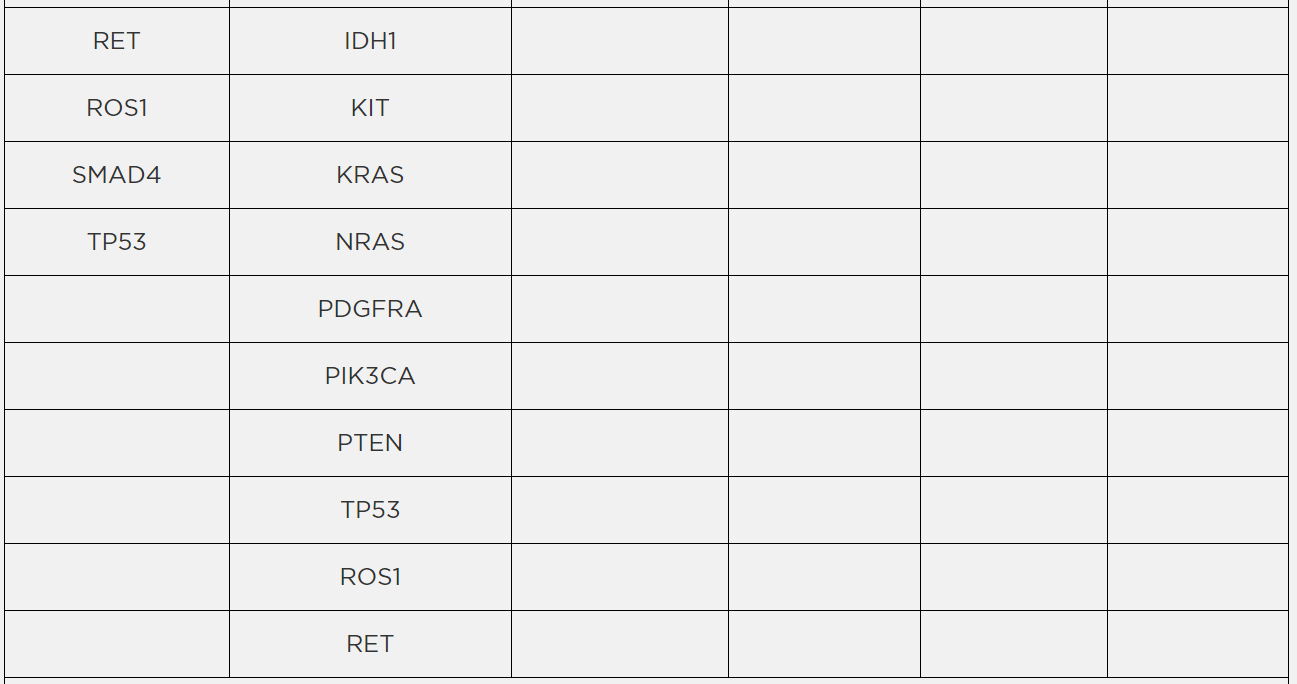
Task: Select the SMAD4 gene cell
Action: coord(117,175)
